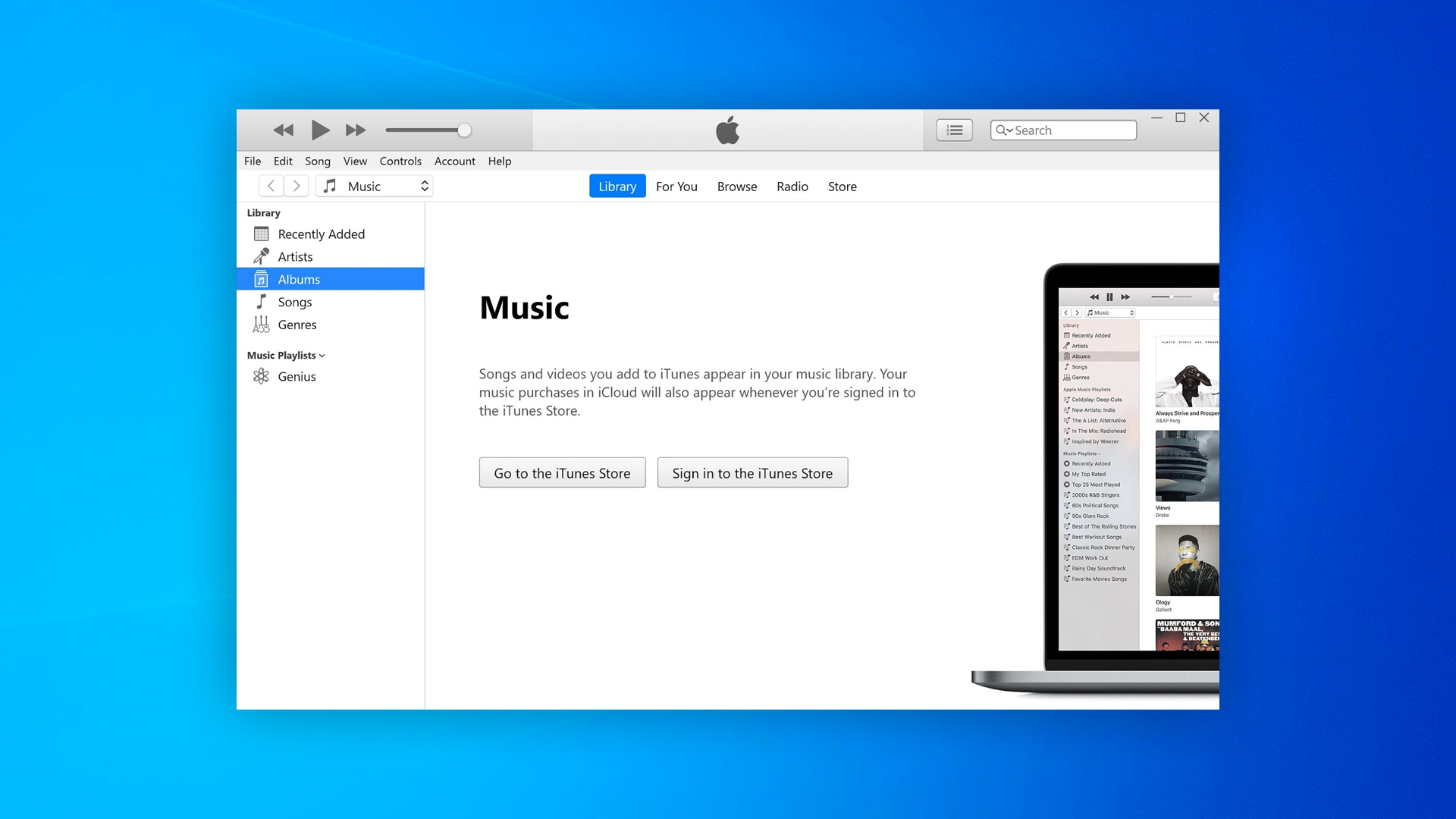Toggle the Radio section
1456x819 pixels.
pos(791,186)
